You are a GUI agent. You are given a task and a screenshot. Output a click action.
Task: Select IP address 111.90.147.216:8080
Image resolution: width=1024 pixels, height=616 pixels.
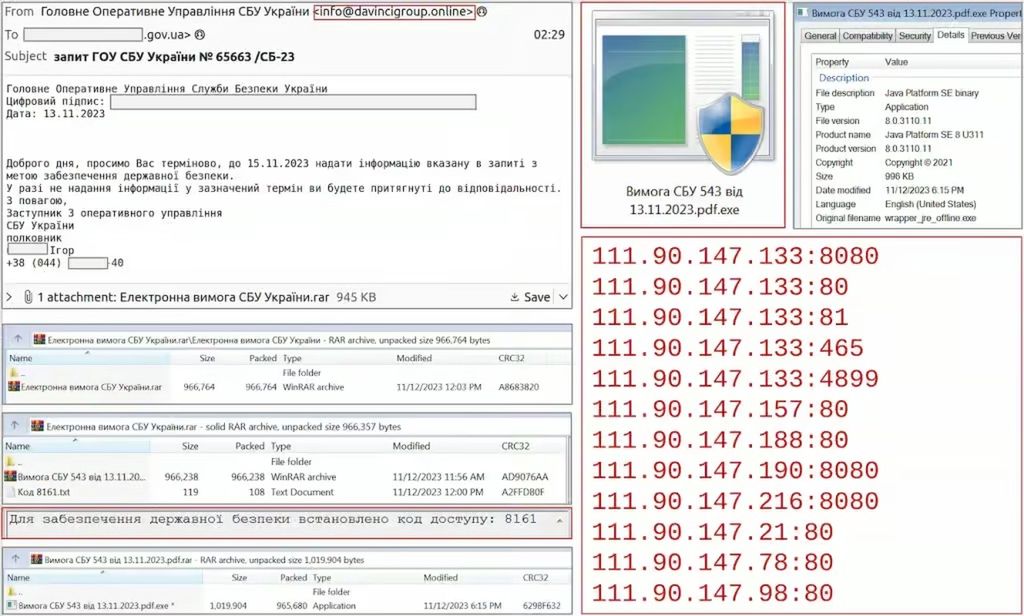coord(735,501)
